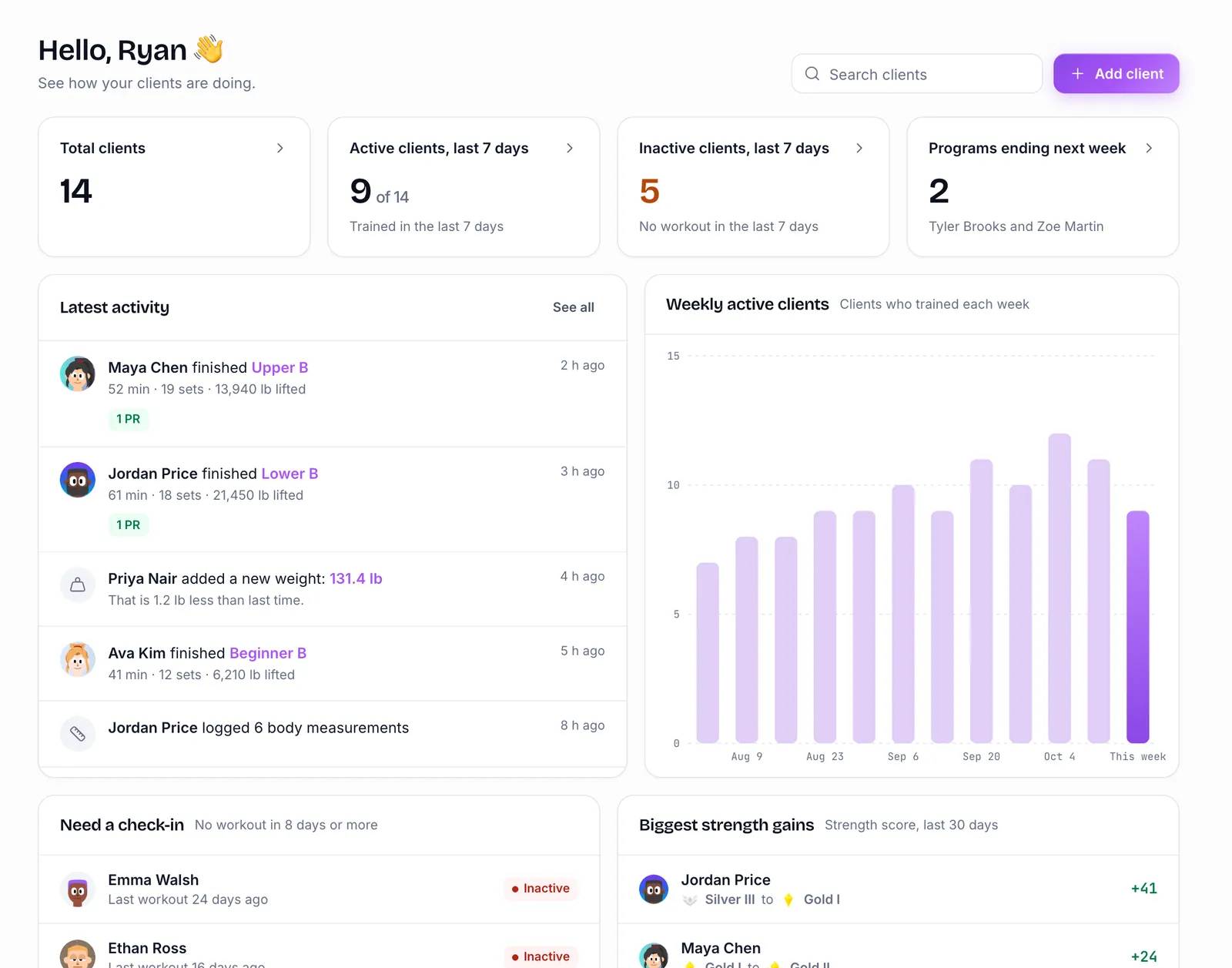Expand the Total clients card chevron

pyautogui.click(x=280, y=148)
